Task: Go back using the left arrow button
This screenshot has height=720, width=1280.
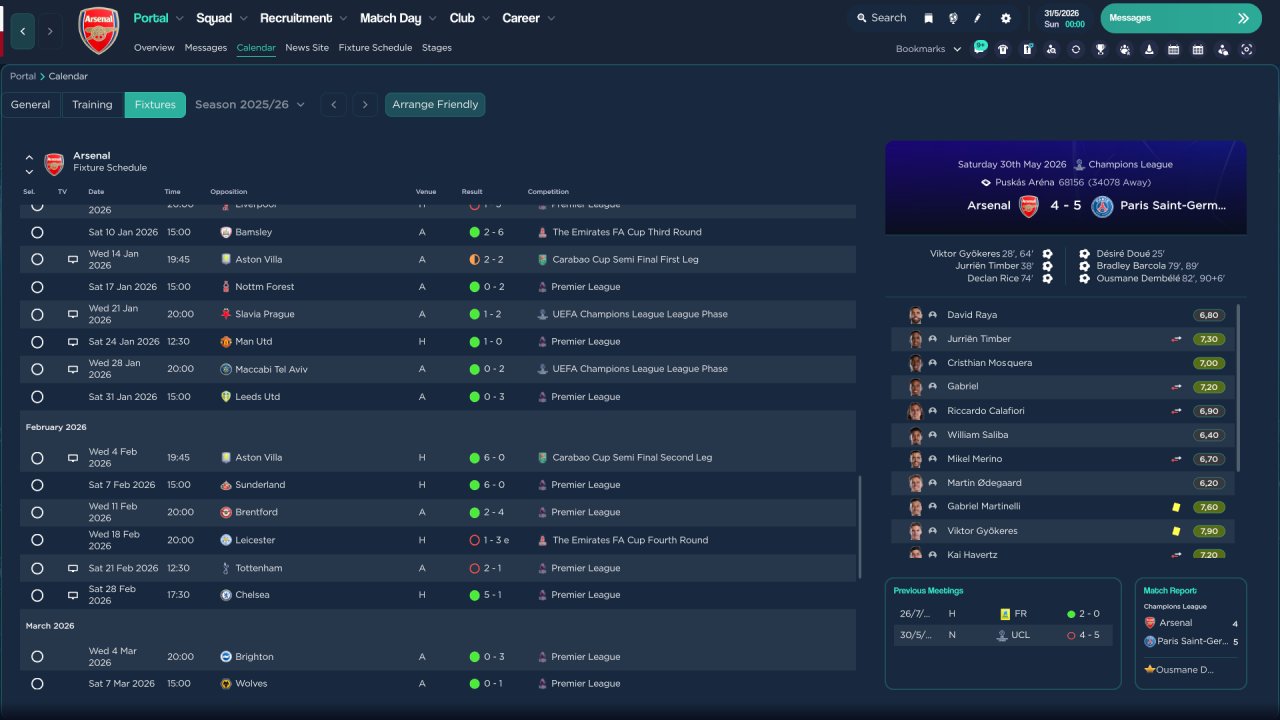Action: tap(23, 31)
